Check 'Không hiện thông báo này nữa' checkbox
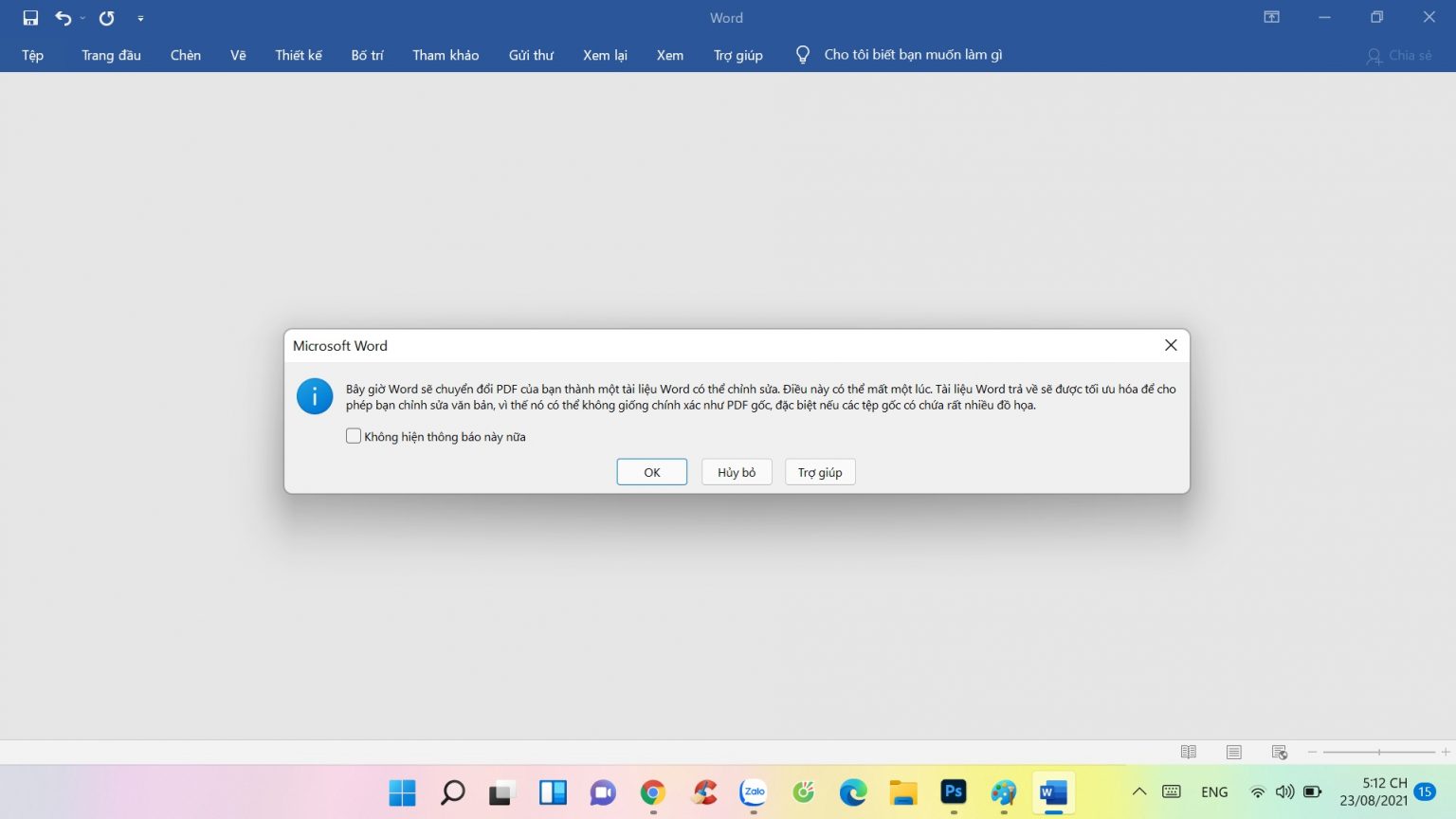 tap(354, 436)
